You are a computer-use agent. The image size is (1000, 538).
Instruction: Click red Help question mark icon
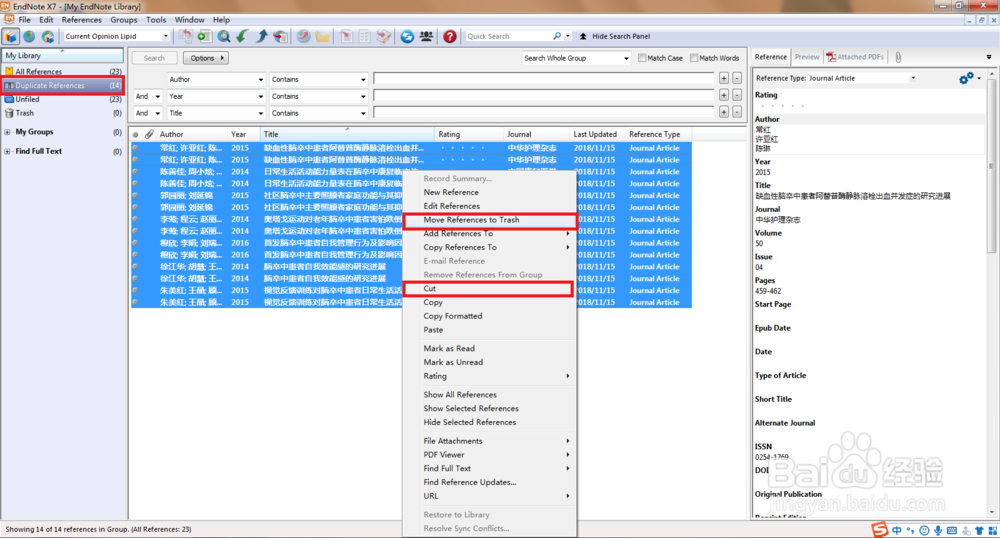(450, 36)
